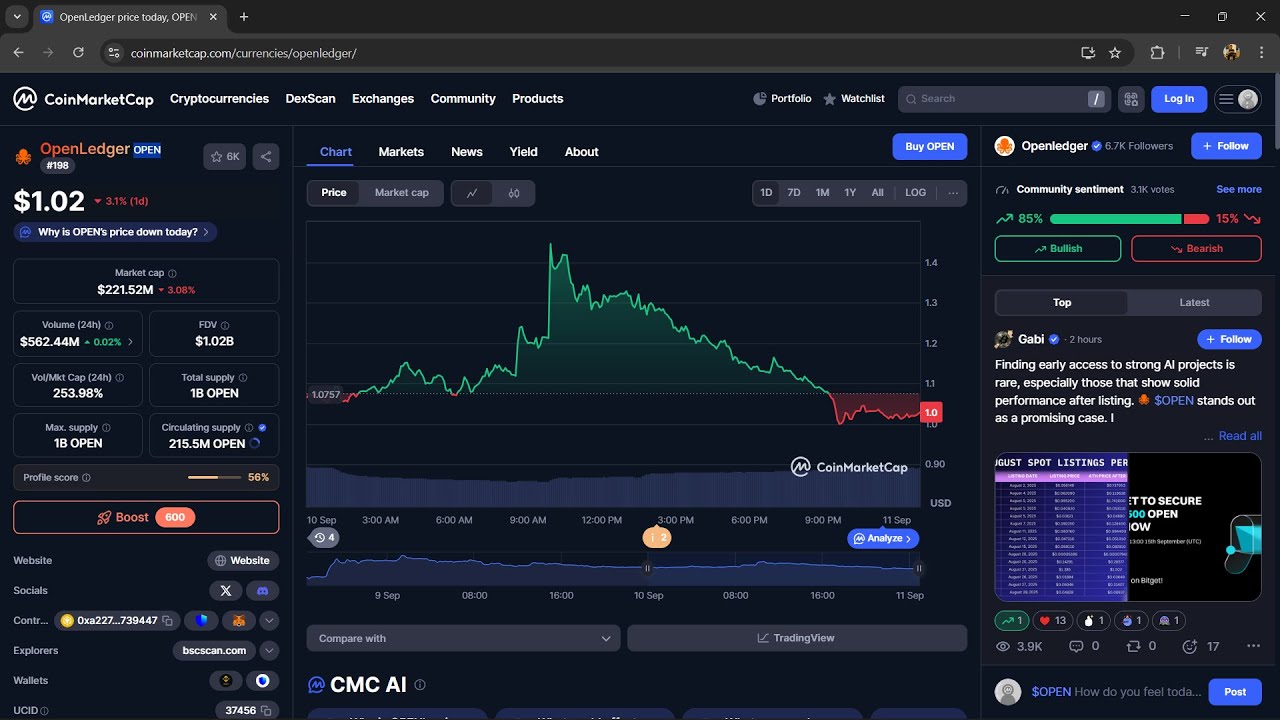Open the Markets tab
Screen dimensions: 1280x720
[401, 152]
